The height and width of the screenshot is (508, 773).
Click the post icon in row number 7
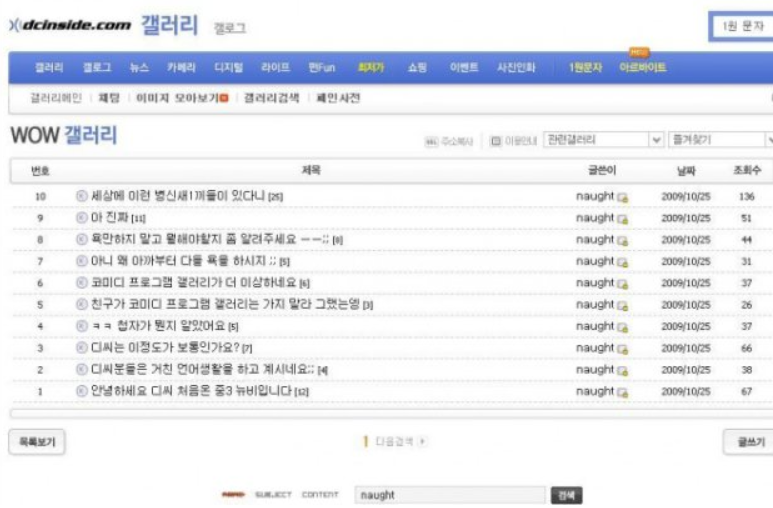(x=82, y=261)
